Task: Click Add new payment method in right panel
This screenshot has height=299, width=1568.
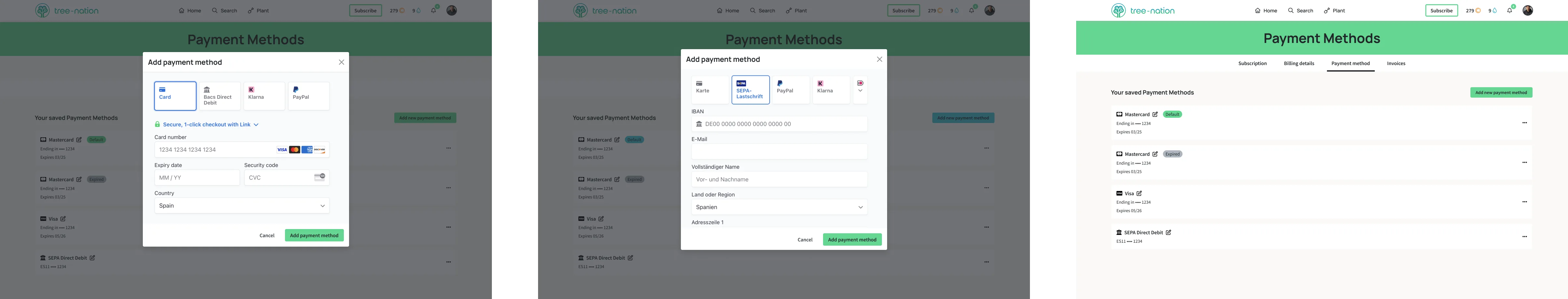Action: point(1501,92)
